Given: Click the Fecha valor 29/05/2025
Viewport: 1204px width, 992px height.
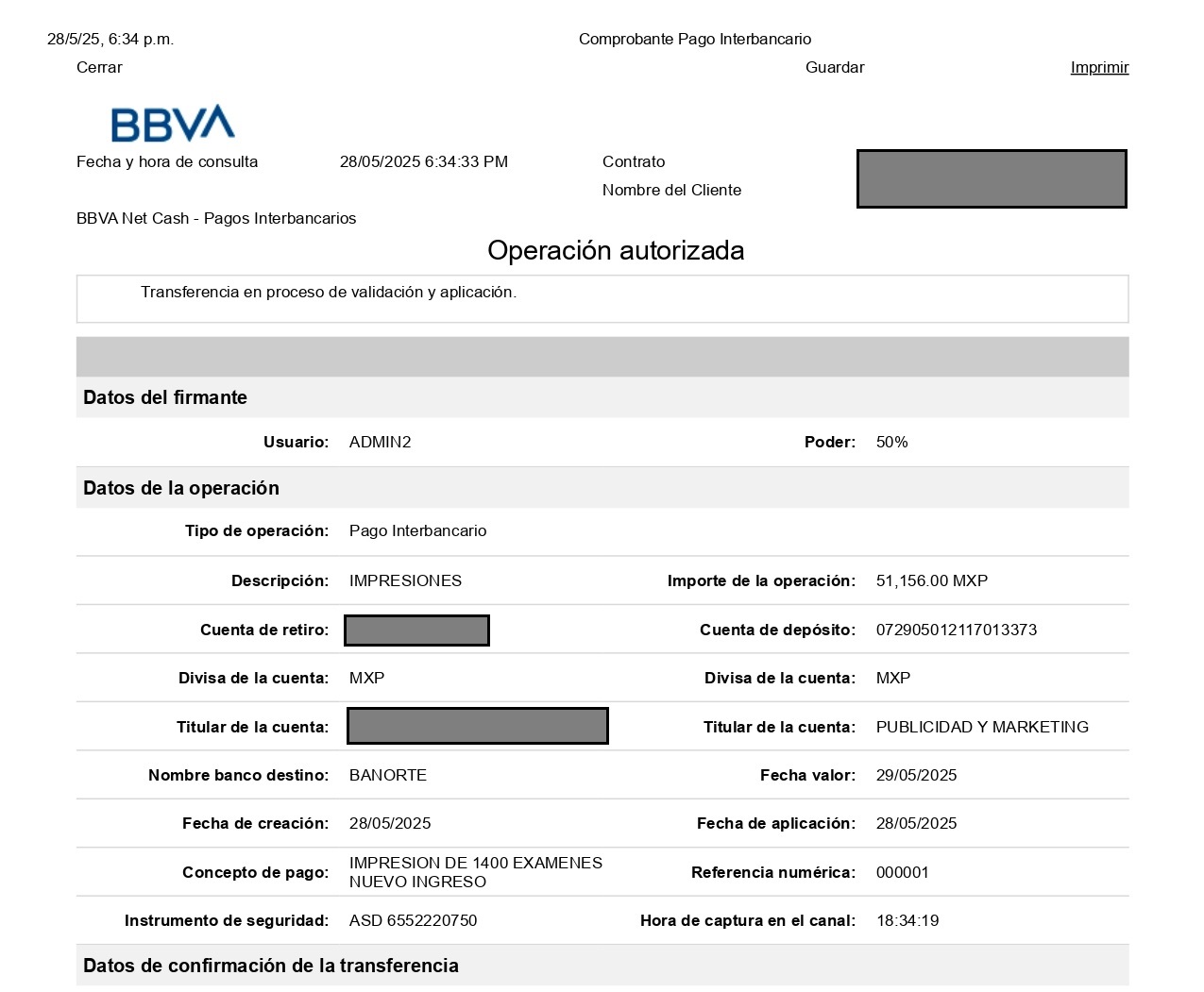Looking at the screenshot, I should click(x=916, y=775).
